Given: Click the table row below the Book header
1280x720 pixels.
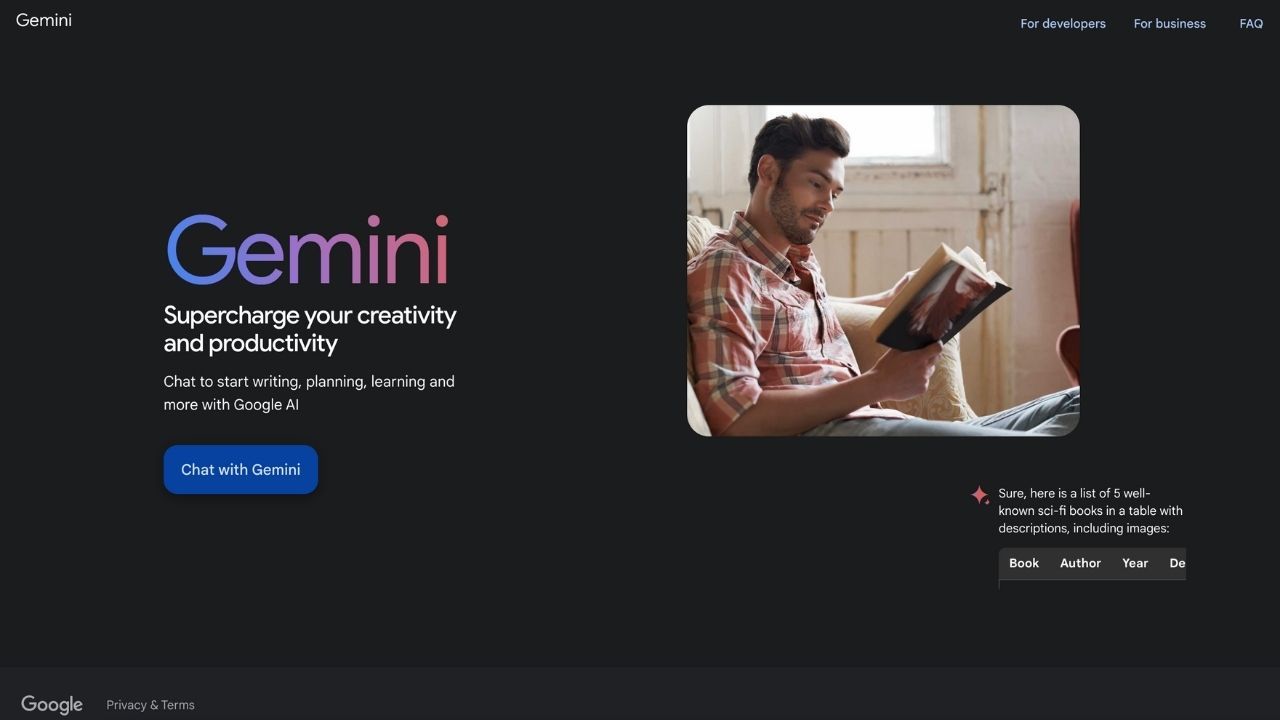Looking at the screenshot, I should [1092, 584].
